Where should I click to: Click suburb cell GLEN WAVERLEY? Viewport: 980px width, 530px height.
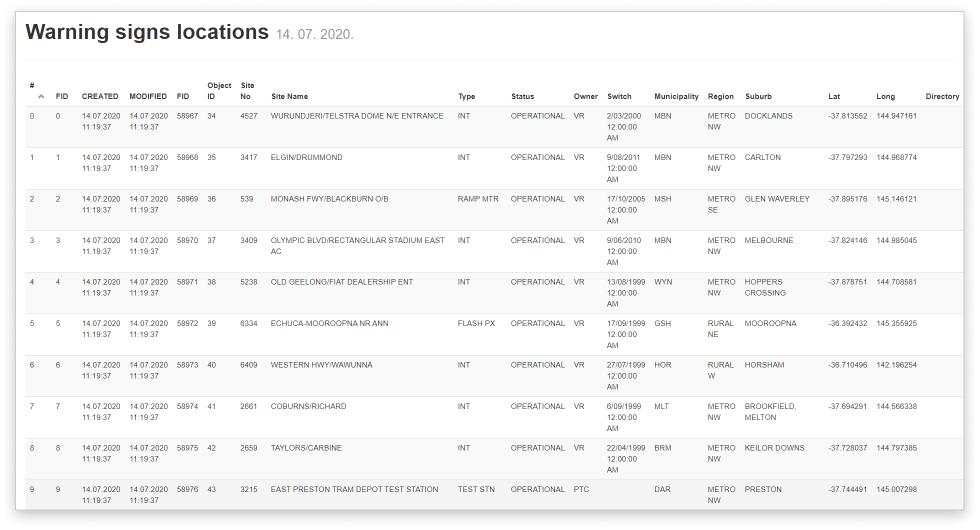coord(777,199)
